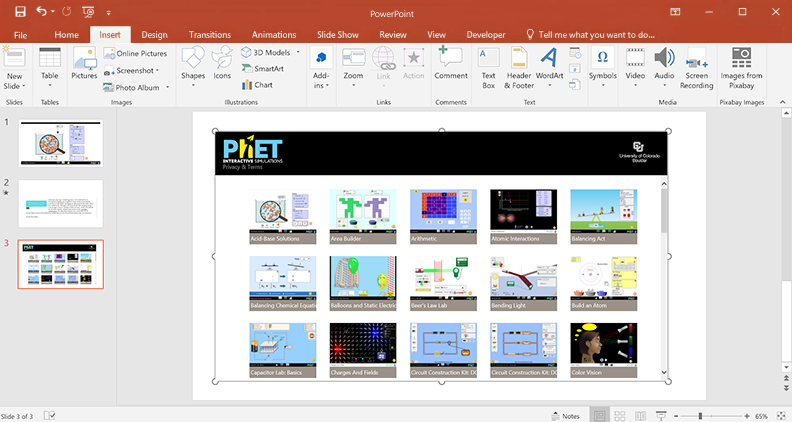The image size is (792, 422).
Task: Open the Symbols menu
Action: [x=603, y=67]
